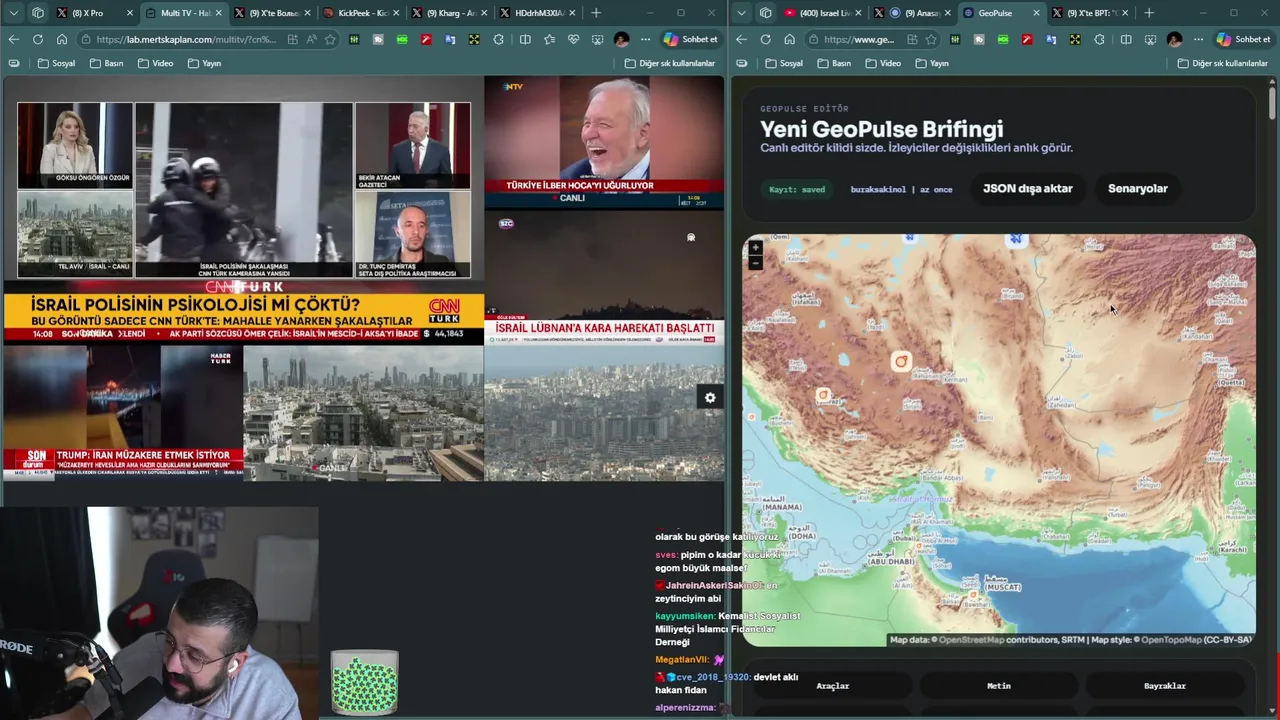Bookmark GeoPulse page with star icon
Screen dimensions: 1280x720
931,39
